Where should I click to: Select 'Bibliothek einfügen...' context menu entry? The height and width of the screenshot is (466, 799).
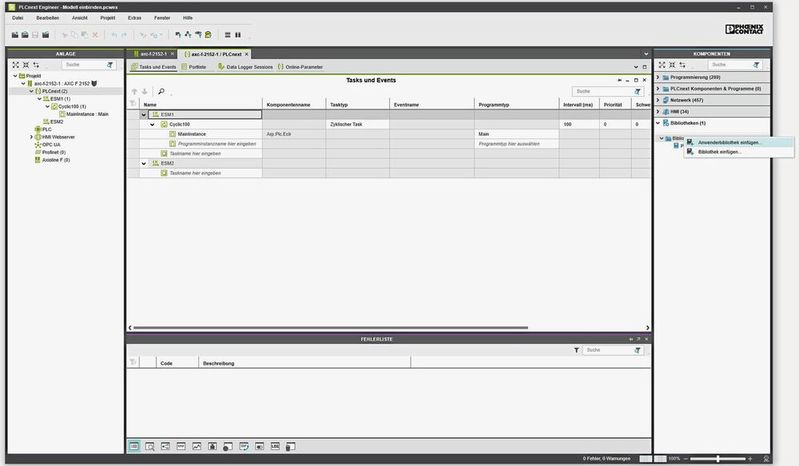[x=739, y=152]
